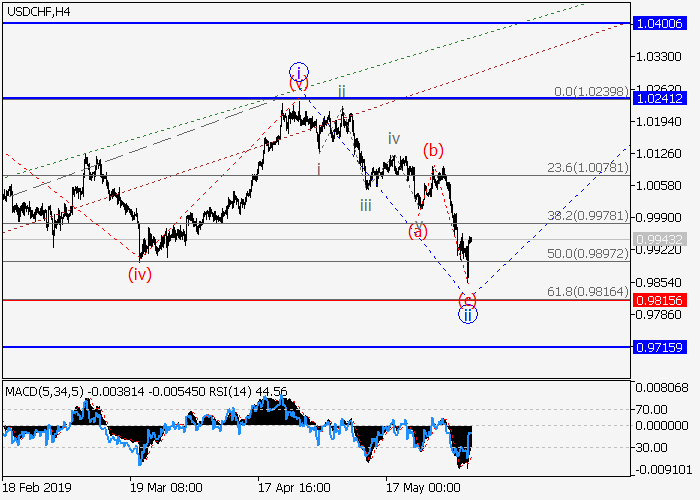Select the green iv wave label
700x500 pixels.
(394, 138)
